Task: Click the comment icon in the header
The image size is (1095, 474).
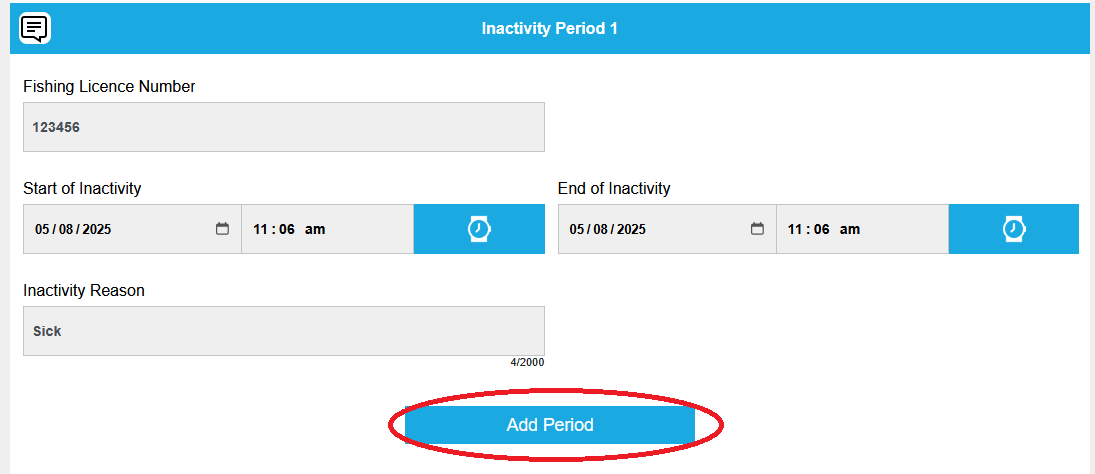Action: [35, 28]
